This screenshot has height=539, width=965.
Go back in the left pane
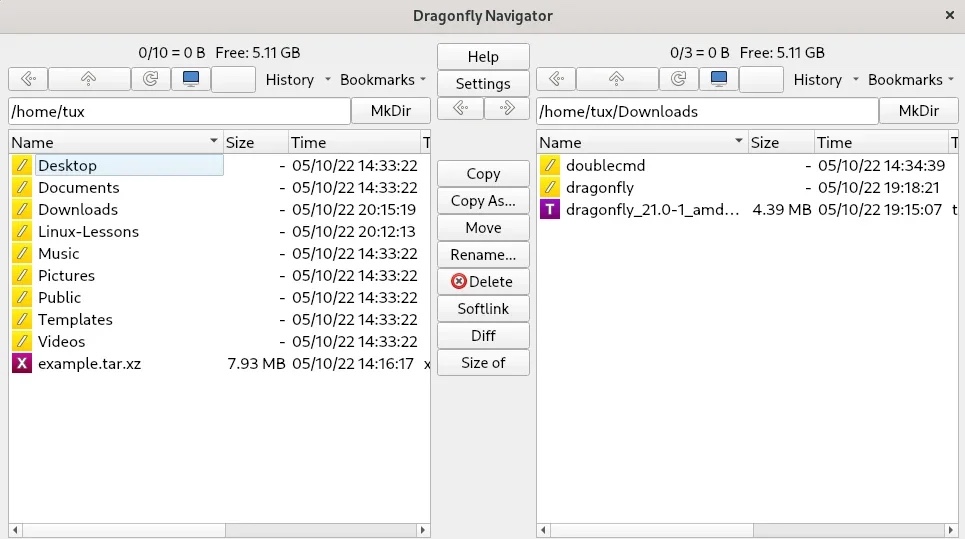(28, 79)
